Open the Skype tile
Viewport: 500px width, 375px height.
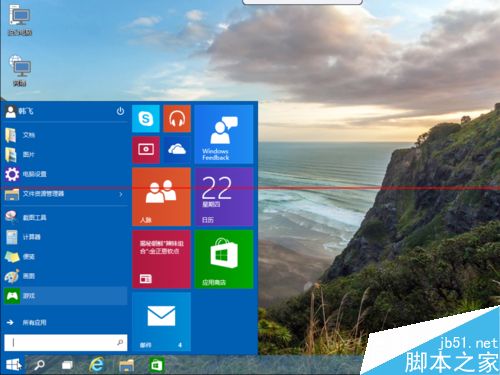[146, 119]
